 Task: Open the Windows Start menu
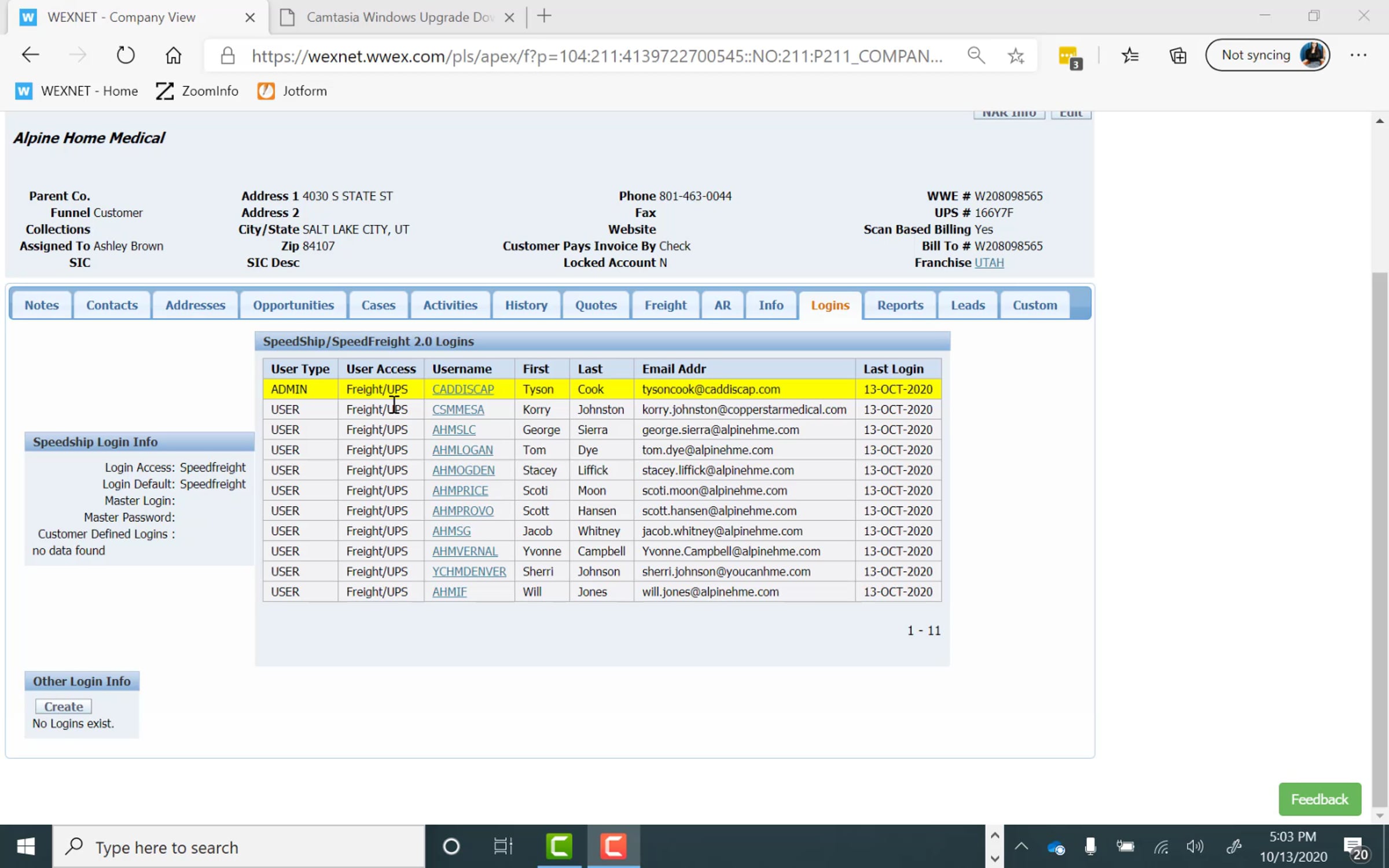25,847
